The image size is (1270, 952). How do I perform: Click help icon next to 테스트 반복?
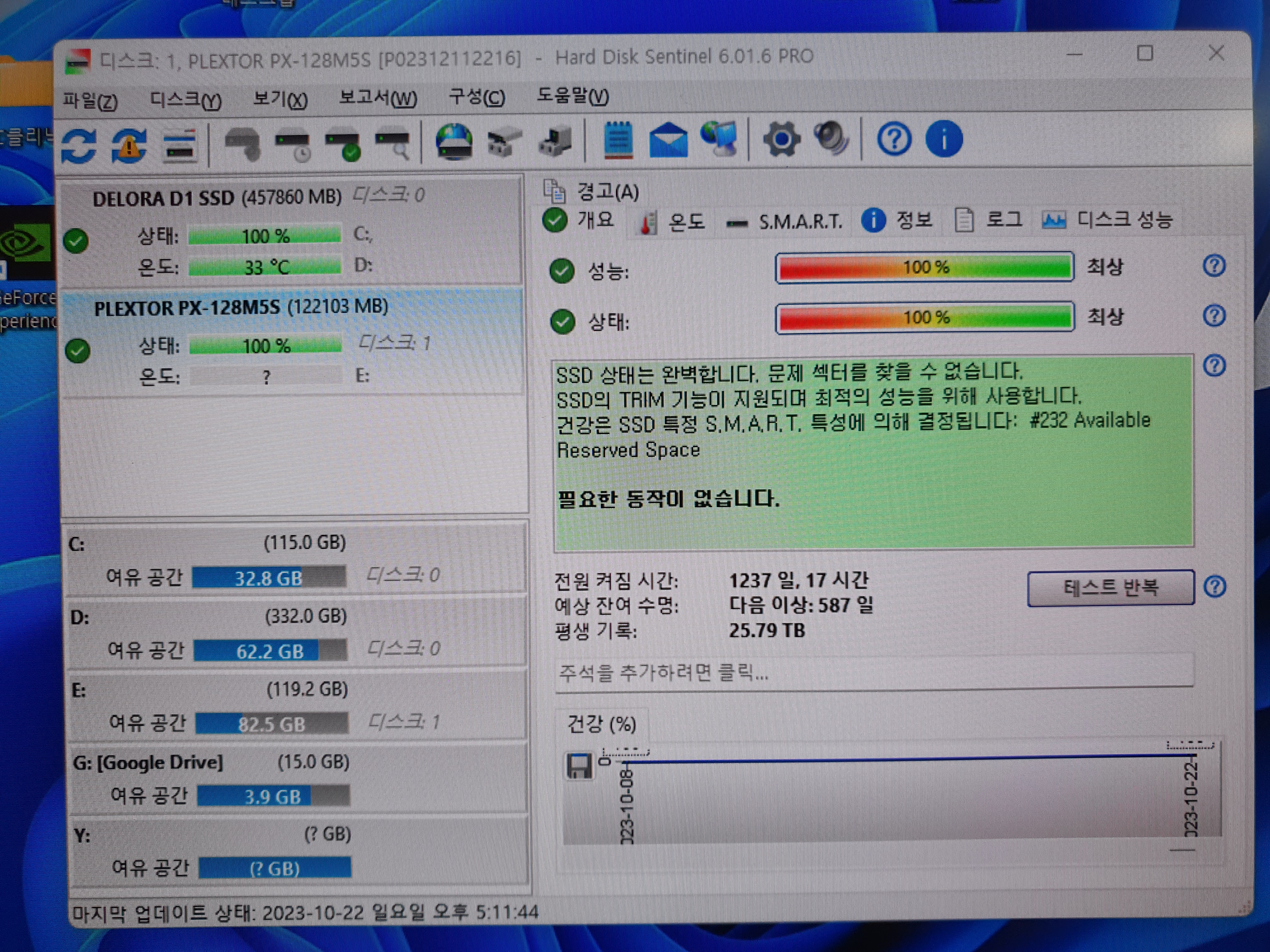click(1215, 586)
